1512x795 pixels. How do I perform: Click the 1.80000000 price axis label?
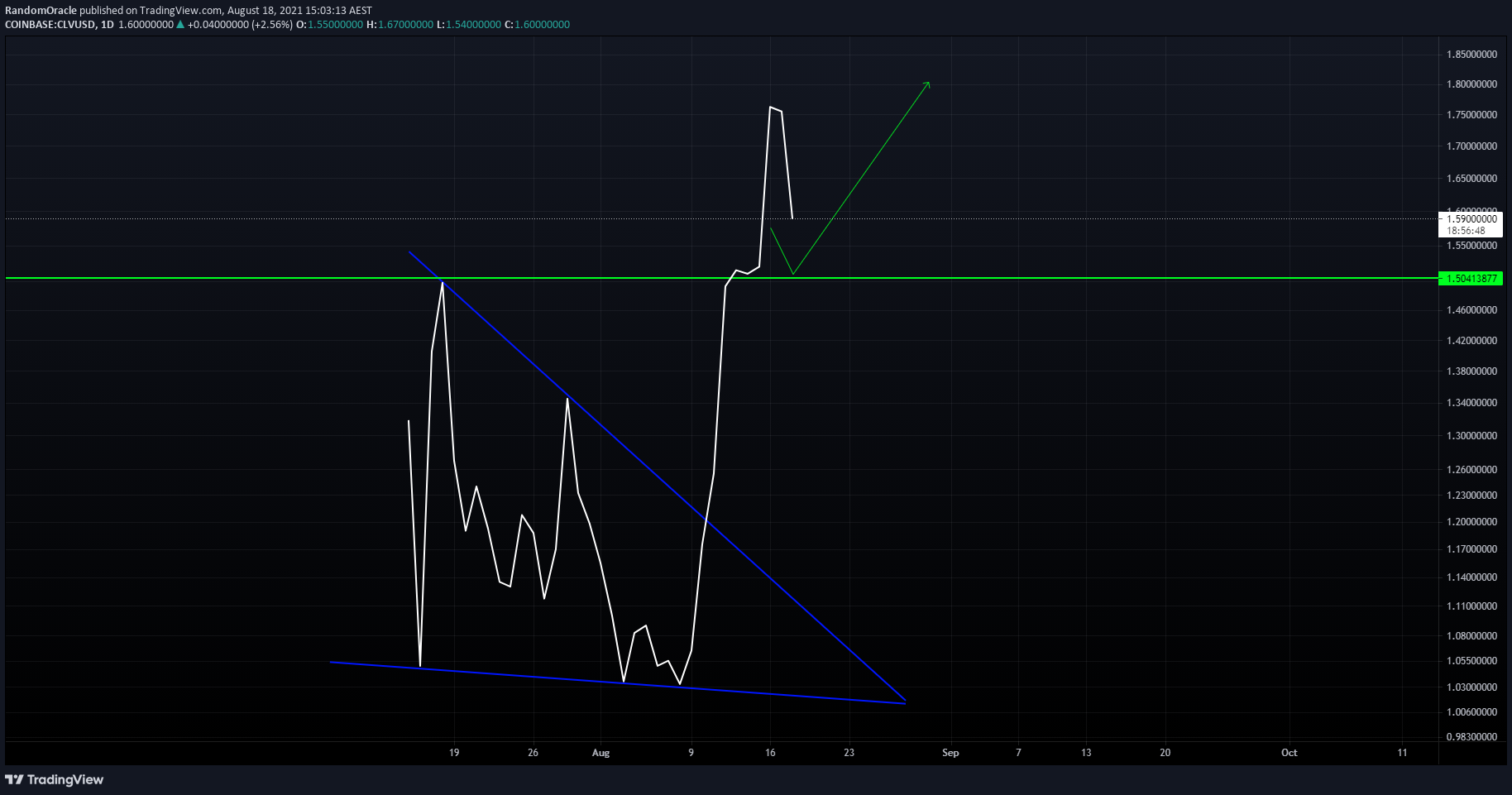pos(1471,84)
